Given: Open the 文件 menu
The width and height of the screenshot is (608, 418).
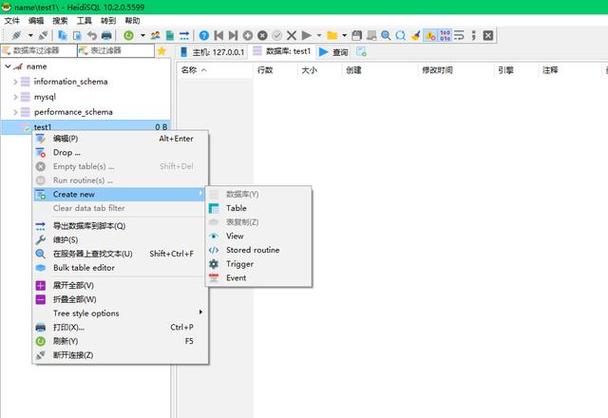Looking at the screenshot, I should click(12, 21).
